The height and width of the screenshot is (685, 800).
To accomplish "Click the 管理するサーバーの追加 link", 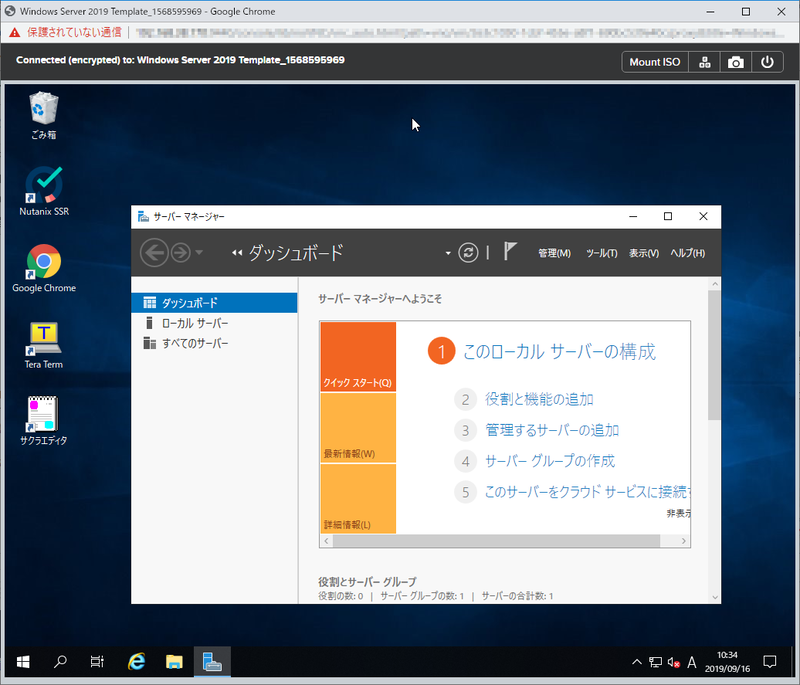I will tap(552, 430).
